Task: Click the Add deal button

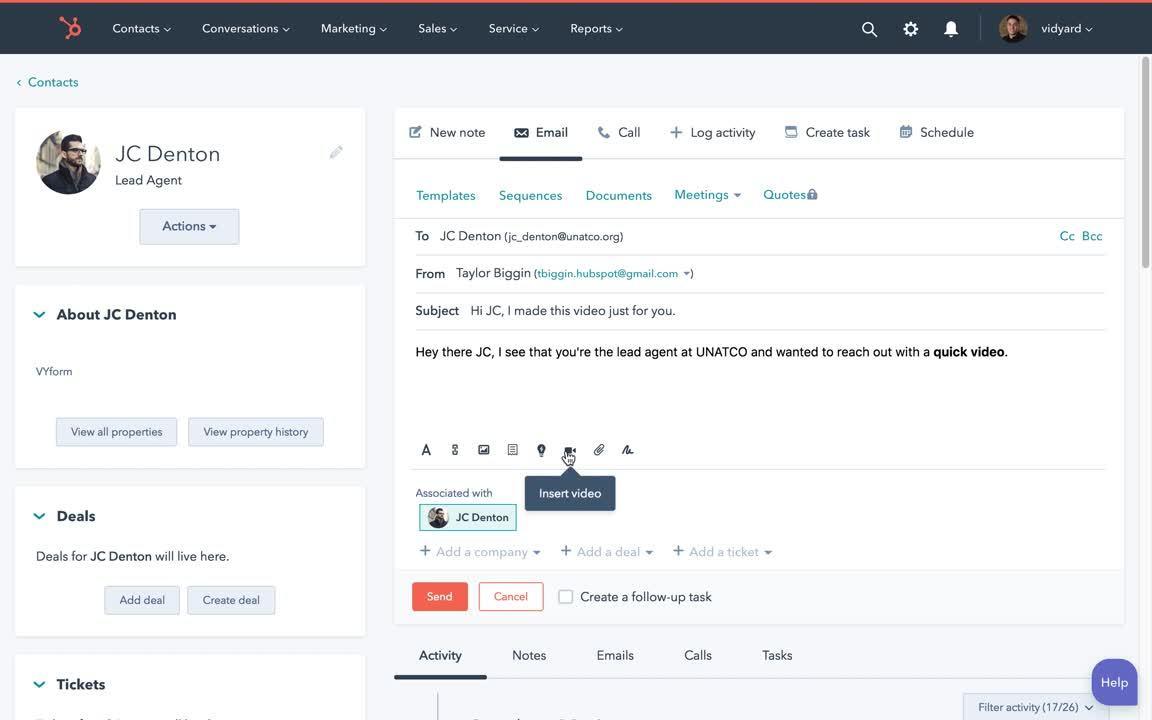Action: (x=142, y=600)
